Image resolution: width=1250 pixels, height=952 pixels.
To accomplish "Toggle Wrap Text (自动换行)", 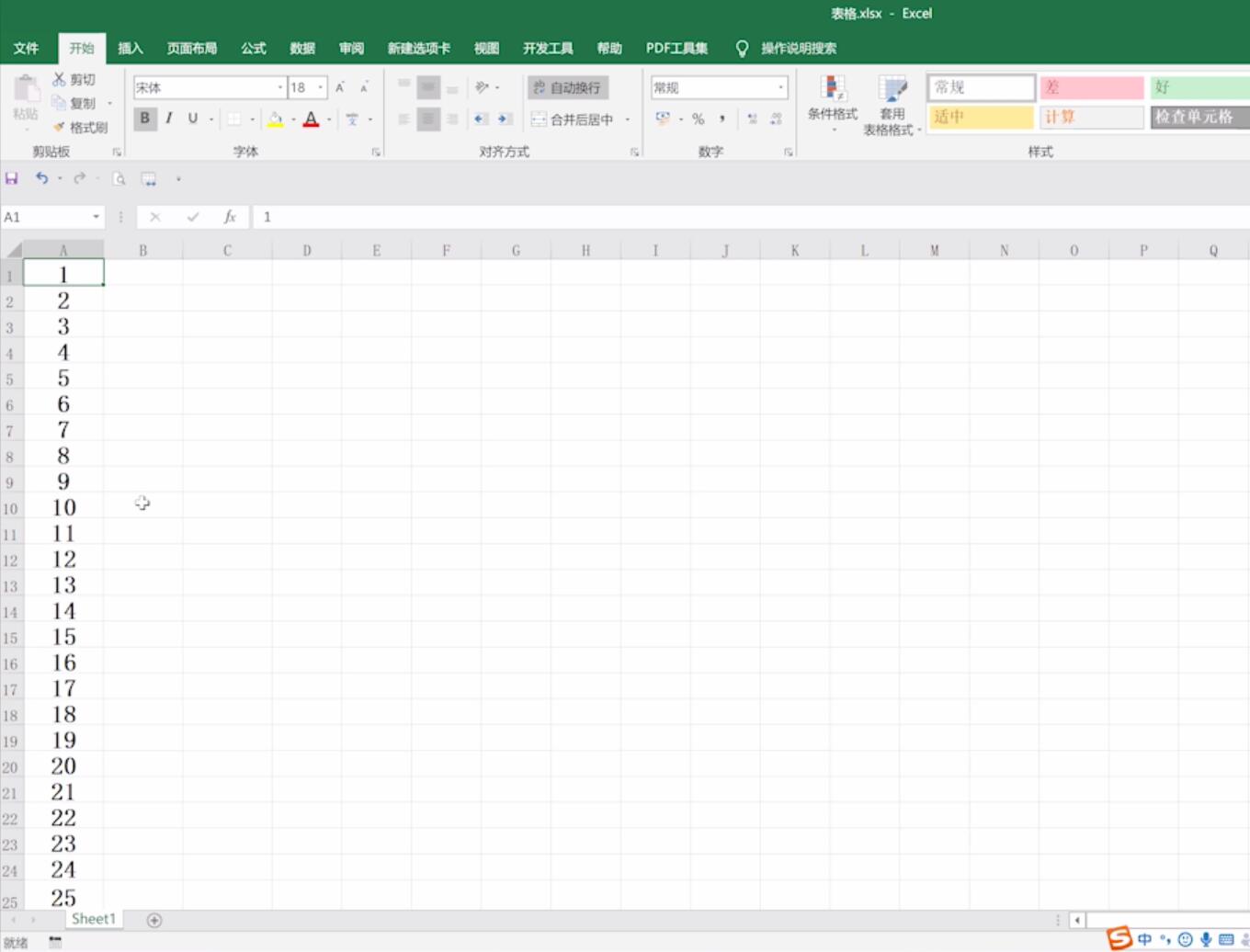I will coord(568,87).
